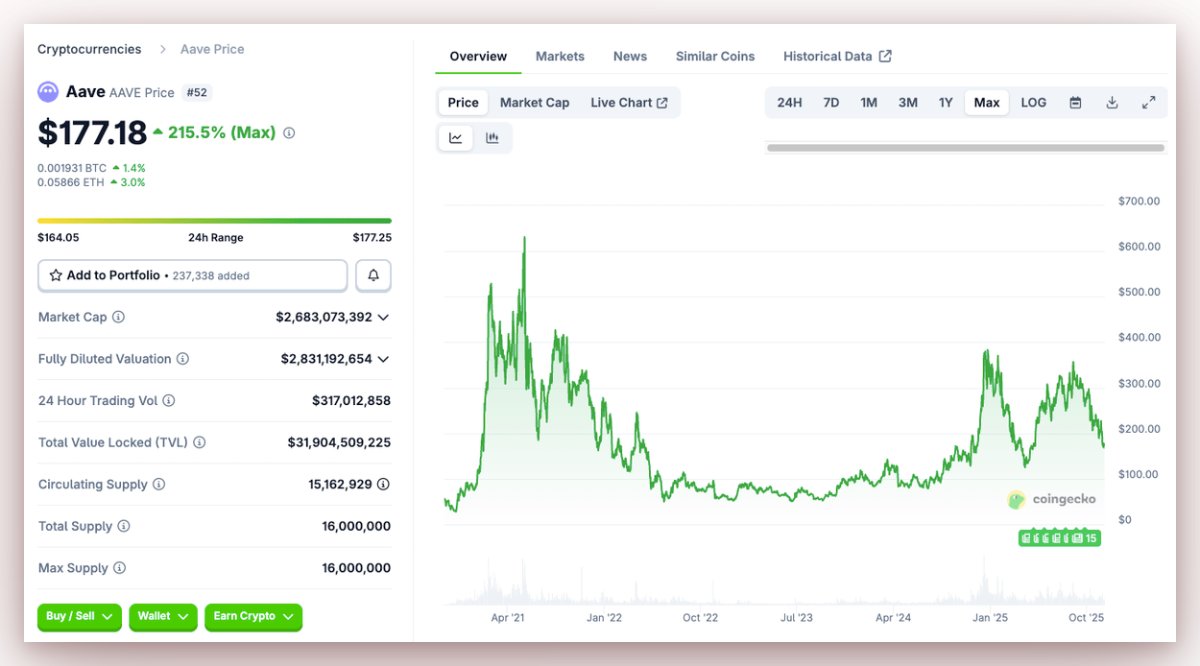This screenshot has height=666, width=1200.
Task: Open the Earn Crypto dropdown
Action: point(253,617)
